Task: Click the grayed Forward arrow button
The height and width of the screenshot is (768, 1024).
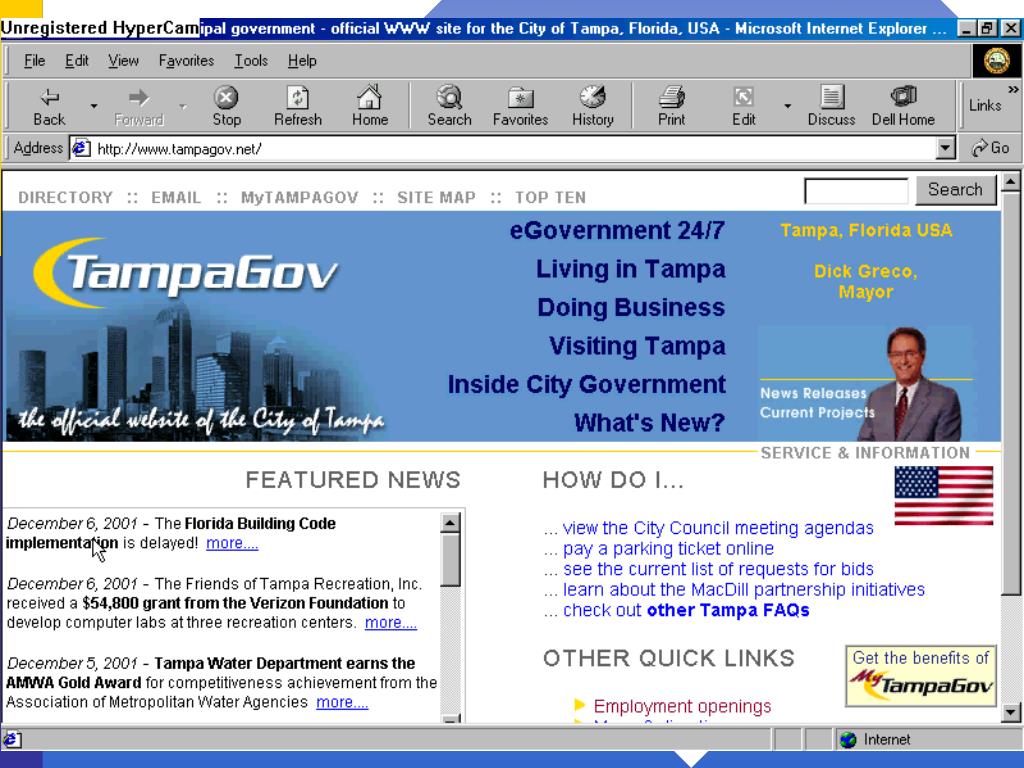Action: [x=138, y=106]
